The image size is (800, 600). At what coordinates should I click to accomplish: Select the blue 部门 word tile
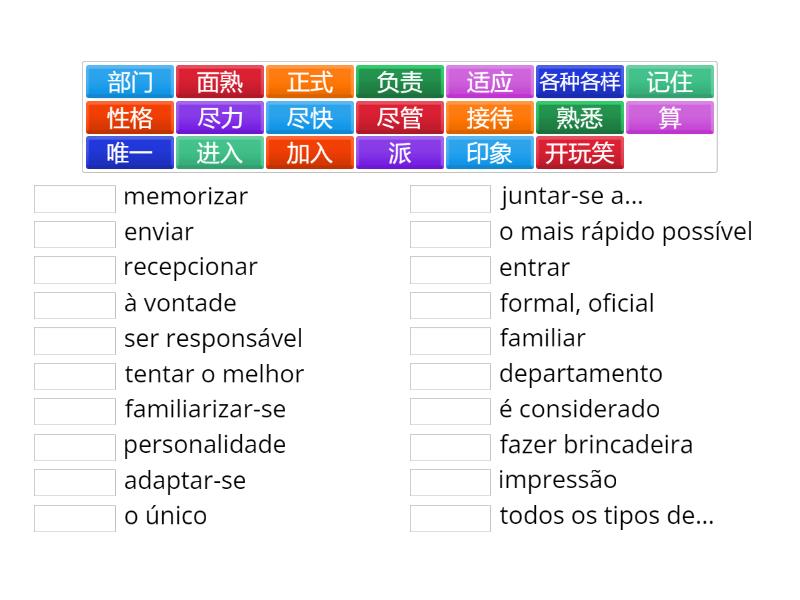[130, 82]
